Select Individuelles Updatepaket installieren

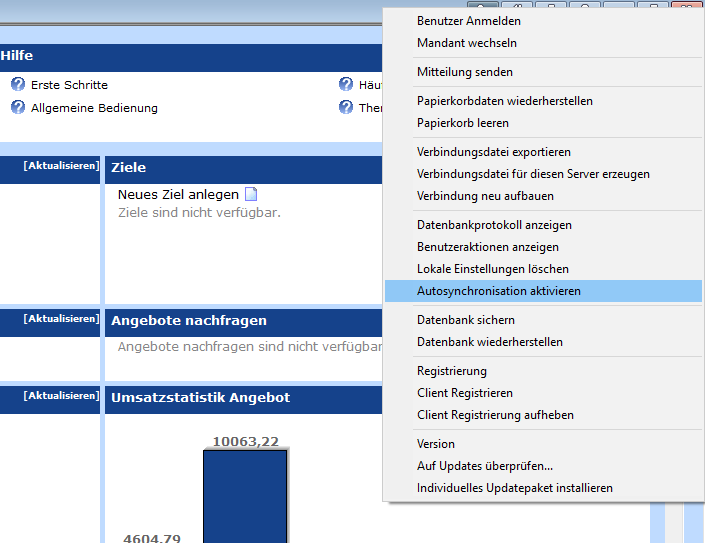[543, 488]
